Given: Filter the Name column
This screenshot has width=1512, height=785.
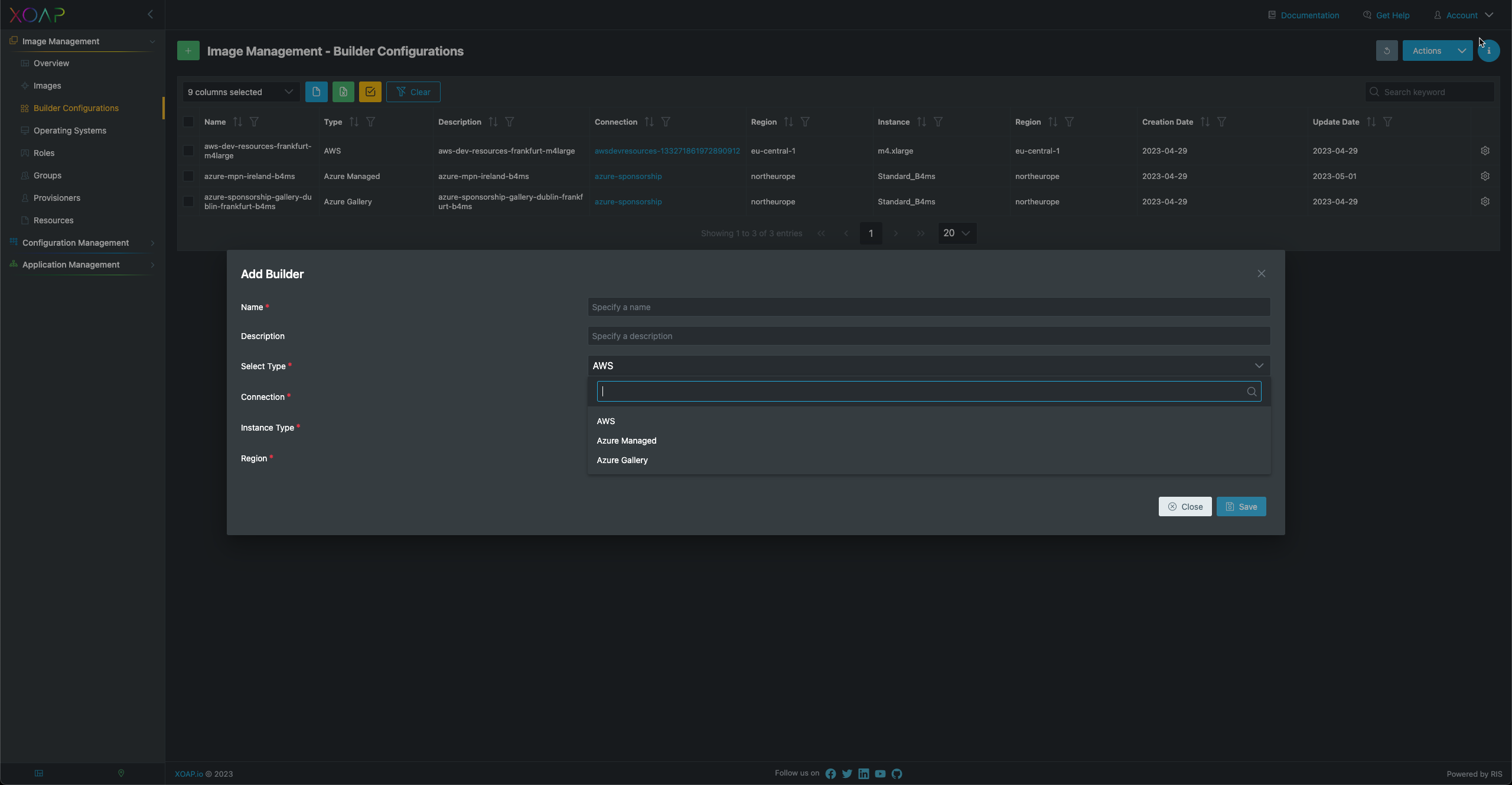Looking at the screenshot, I should (254, 122).
